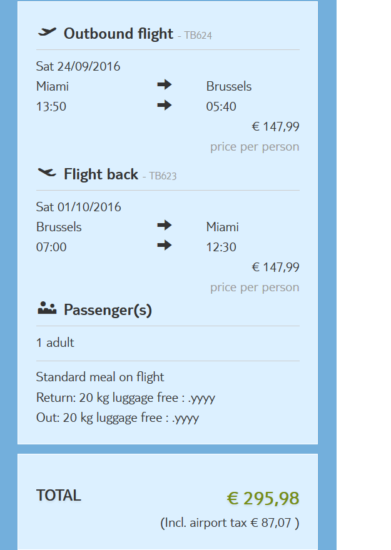Click the outbound flight airplane icon

47,32
